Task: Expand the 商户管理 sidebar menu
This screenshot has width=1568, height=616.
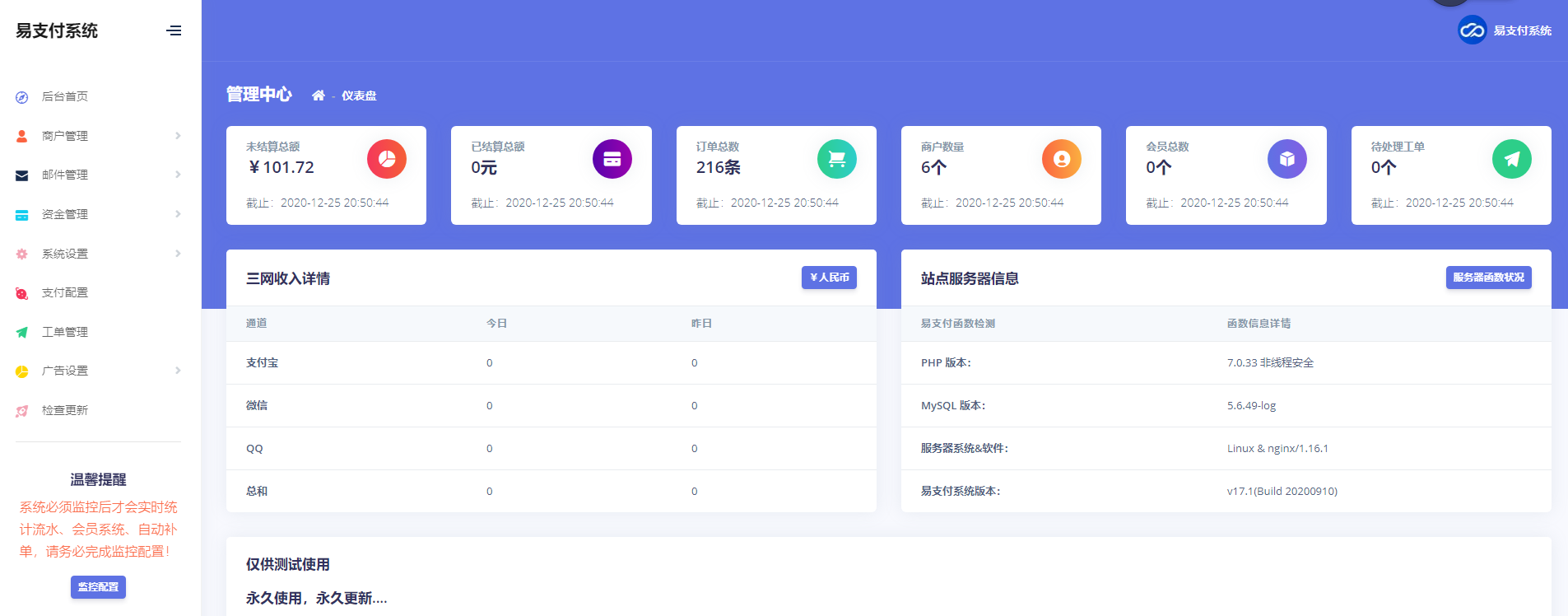Action: pyautogui.click(x=65, y=136)
